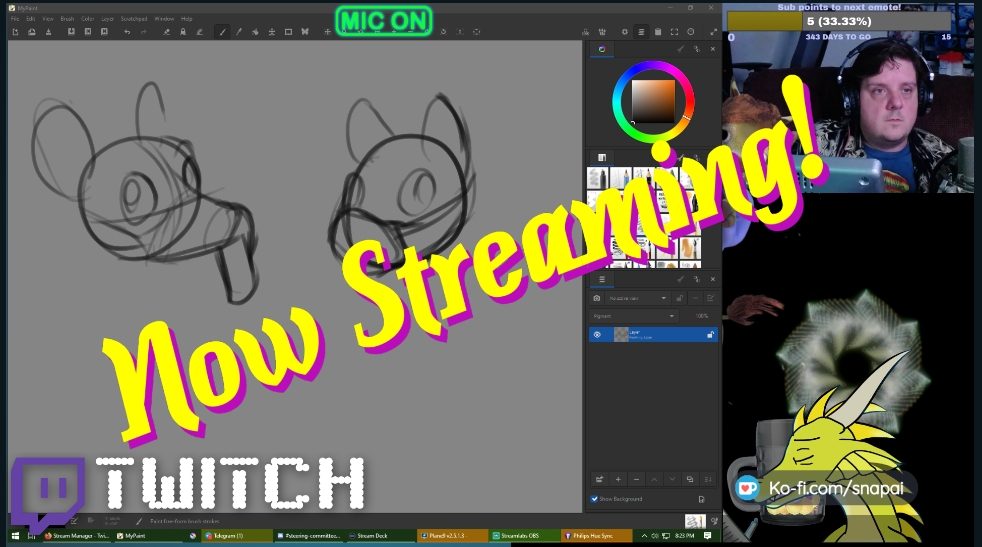982x547 pixels.
Task: Move layer down with the down arrow
Action: coord(672,479)
